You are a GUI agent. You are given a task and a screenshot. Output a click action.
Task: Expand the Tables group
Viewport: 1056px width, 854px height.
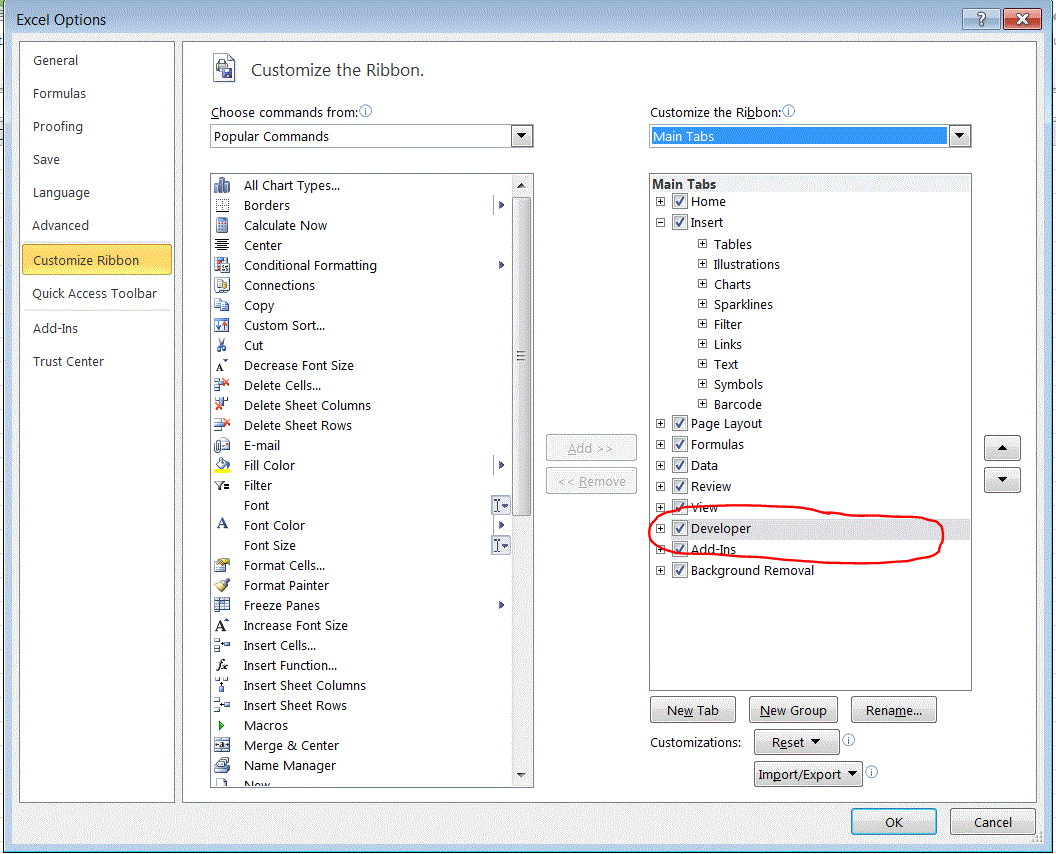pos(702,244)
